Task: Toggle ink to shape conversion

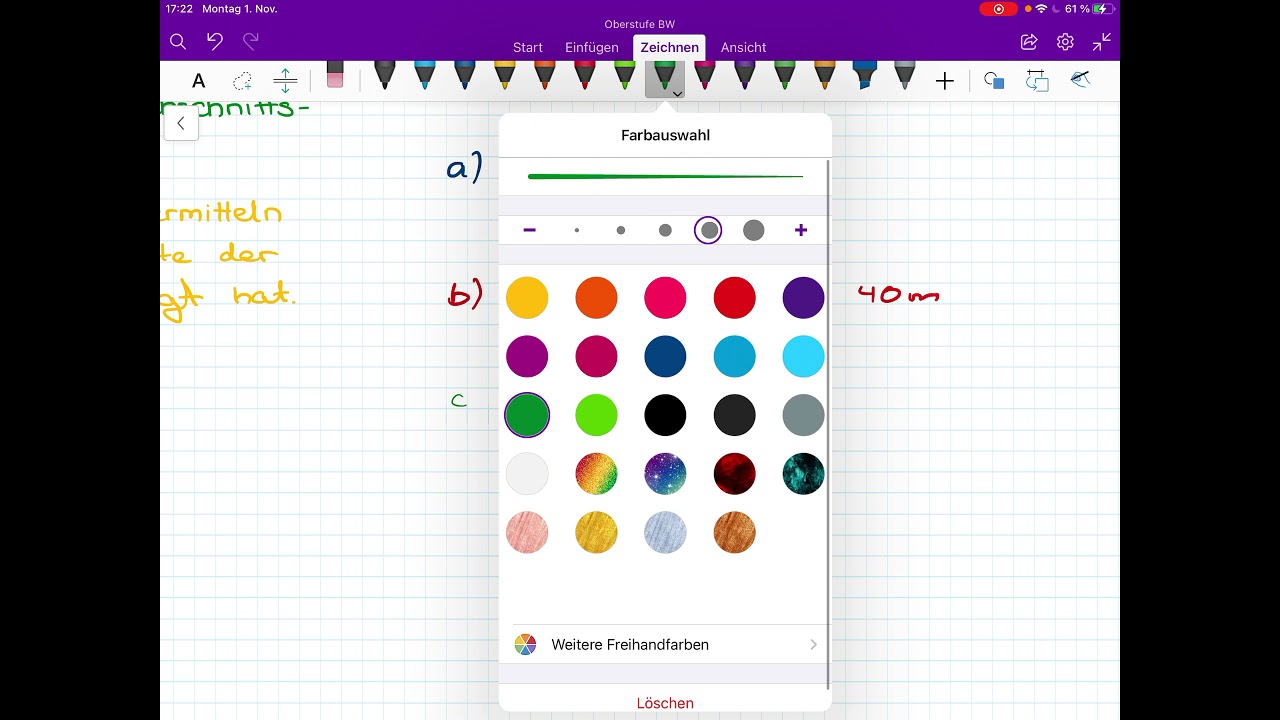Action: tap(1037, 80)
